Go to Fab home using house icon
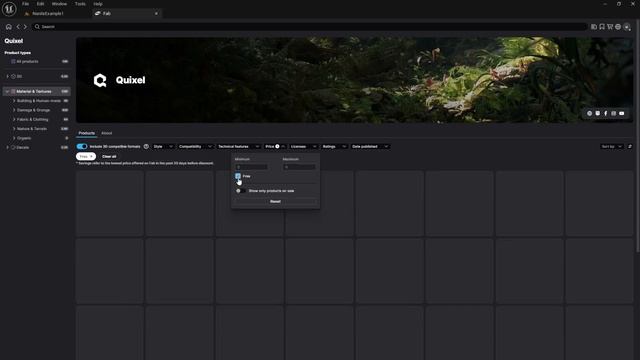Viewport: 640px width, 360px height. 9,27
